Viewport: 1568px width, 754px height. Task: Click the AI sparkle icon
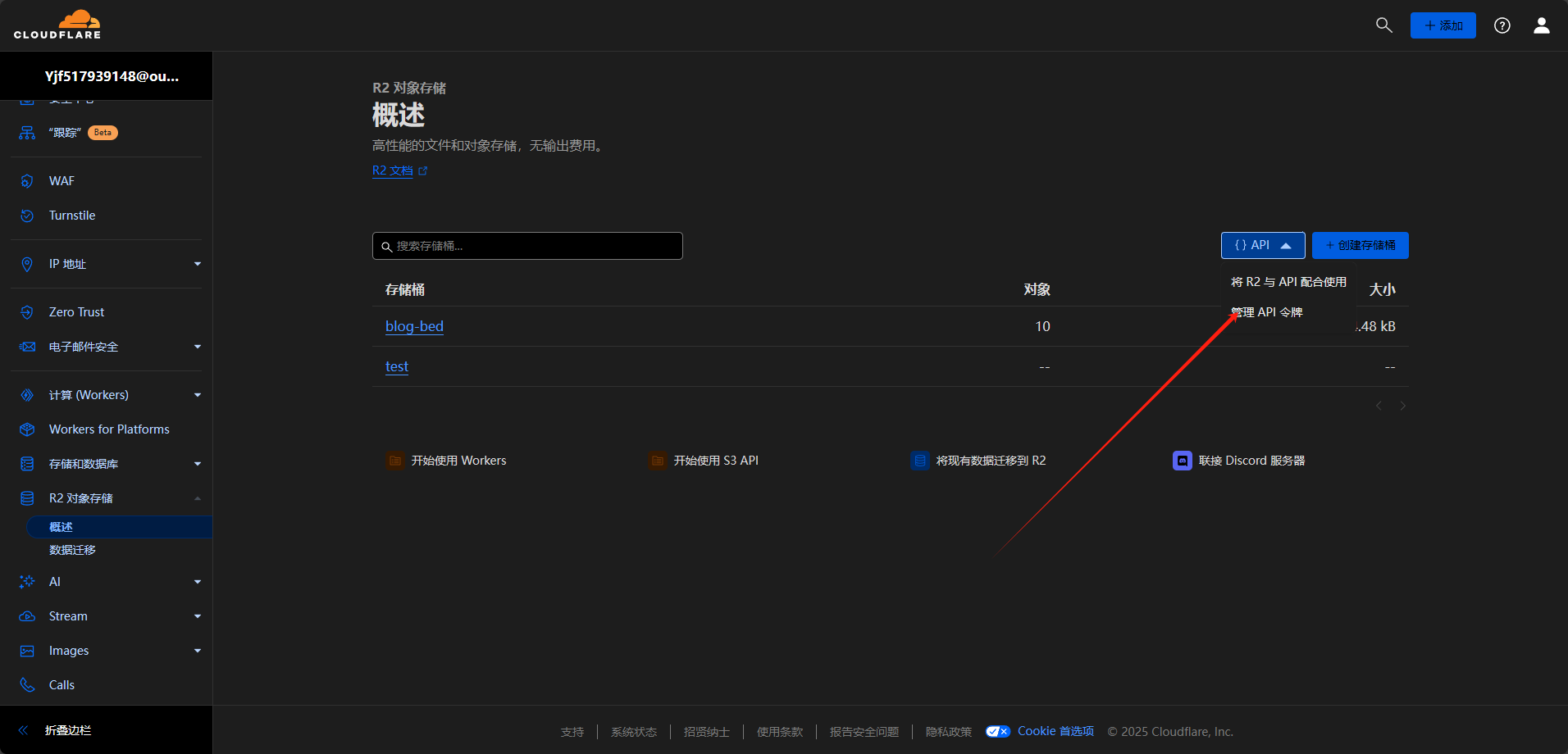coord(27,582)
